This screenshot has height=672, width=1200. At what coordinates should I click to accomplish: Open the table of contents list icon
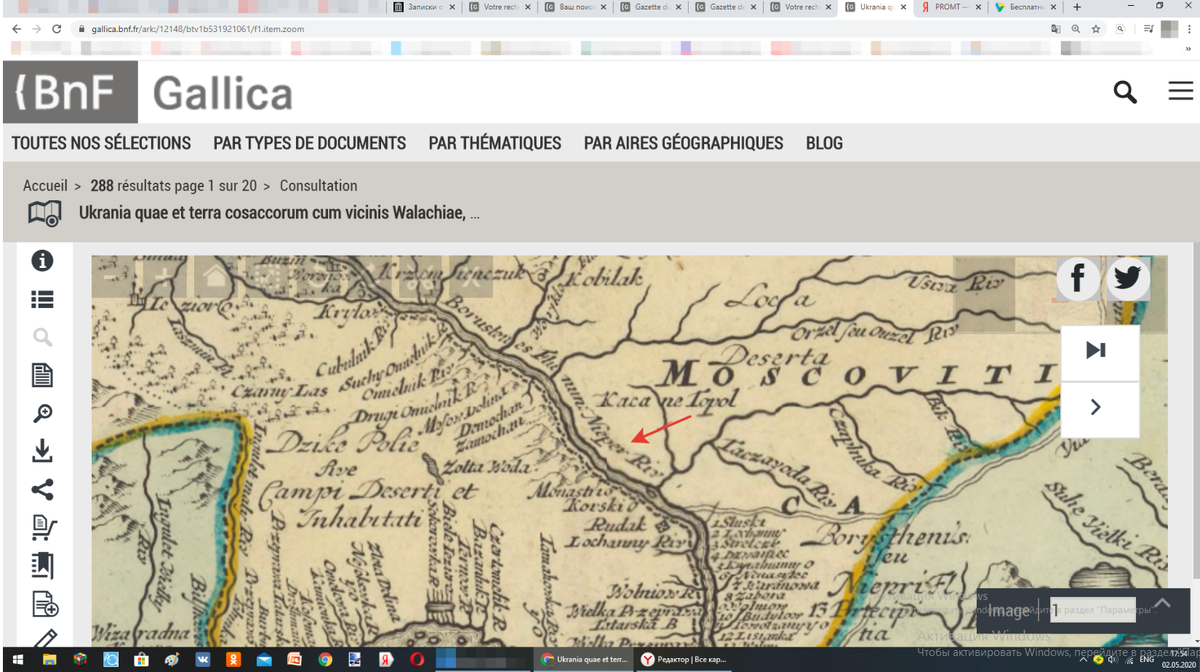[x=42, y=299]
